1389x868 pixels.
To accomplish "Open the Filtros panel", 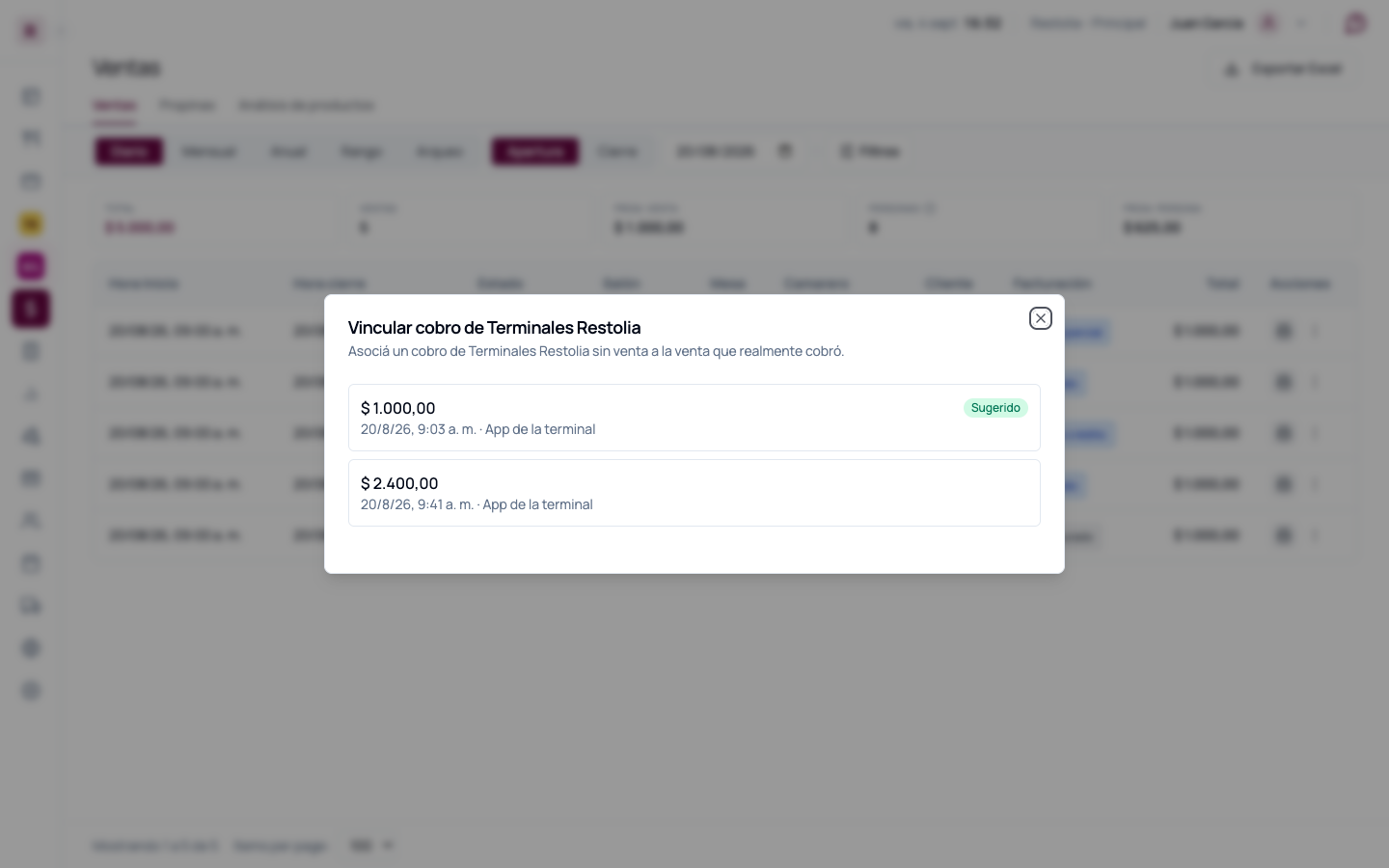I will pos(870,151).
